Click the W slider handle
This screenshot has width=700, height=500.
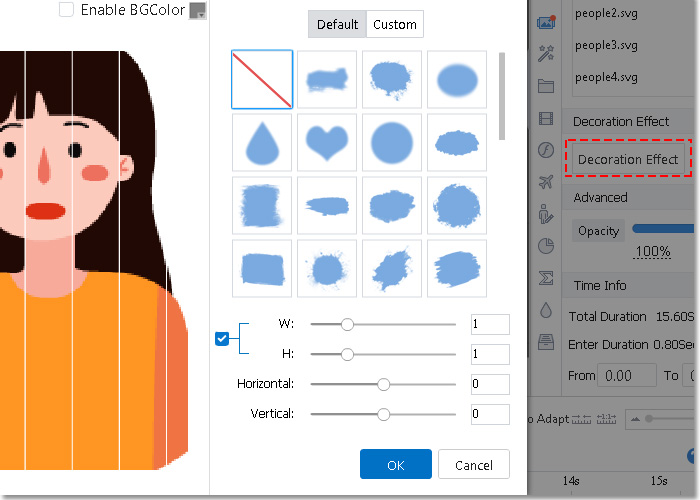pos(347,325)
